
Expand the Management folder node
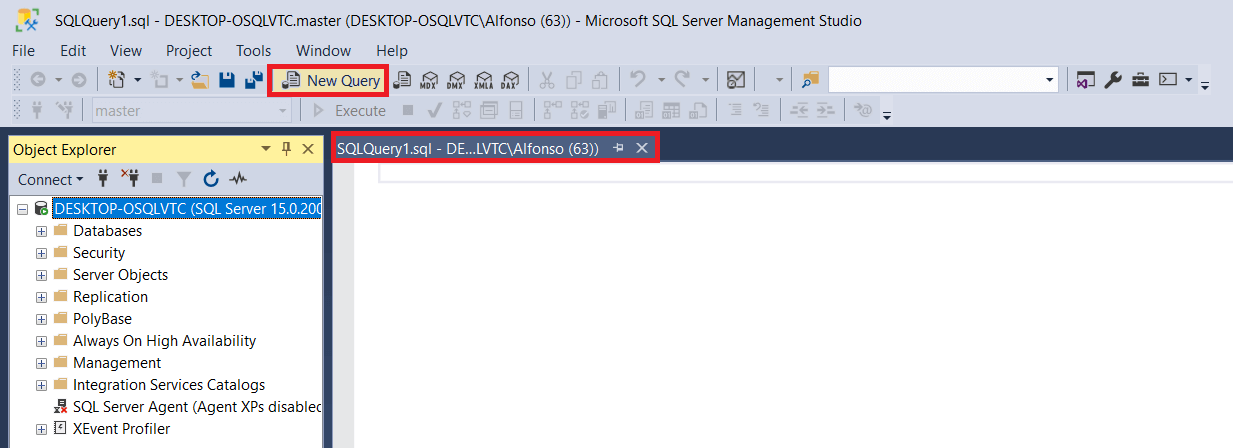coord(41,363)
